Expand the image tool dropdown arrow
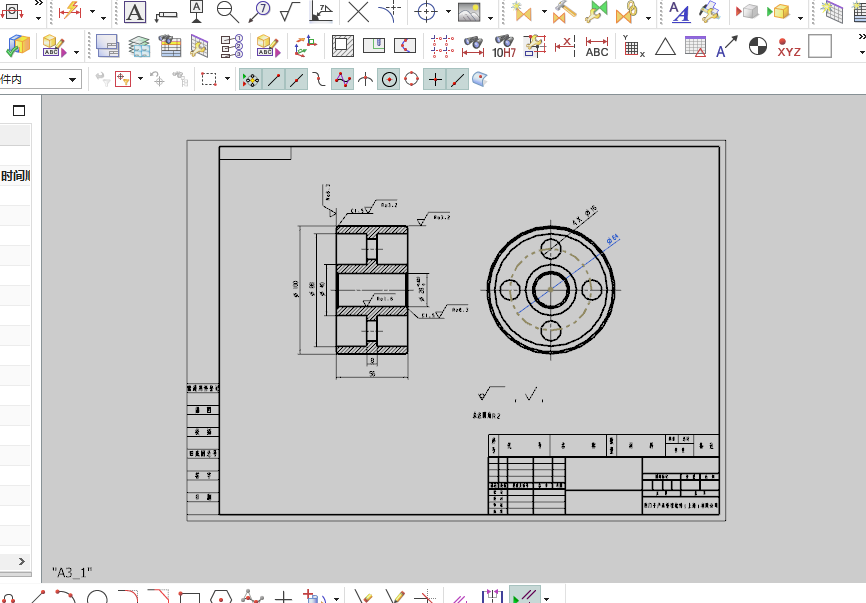Viewport: 866px width, 603px height. point(490,18)
